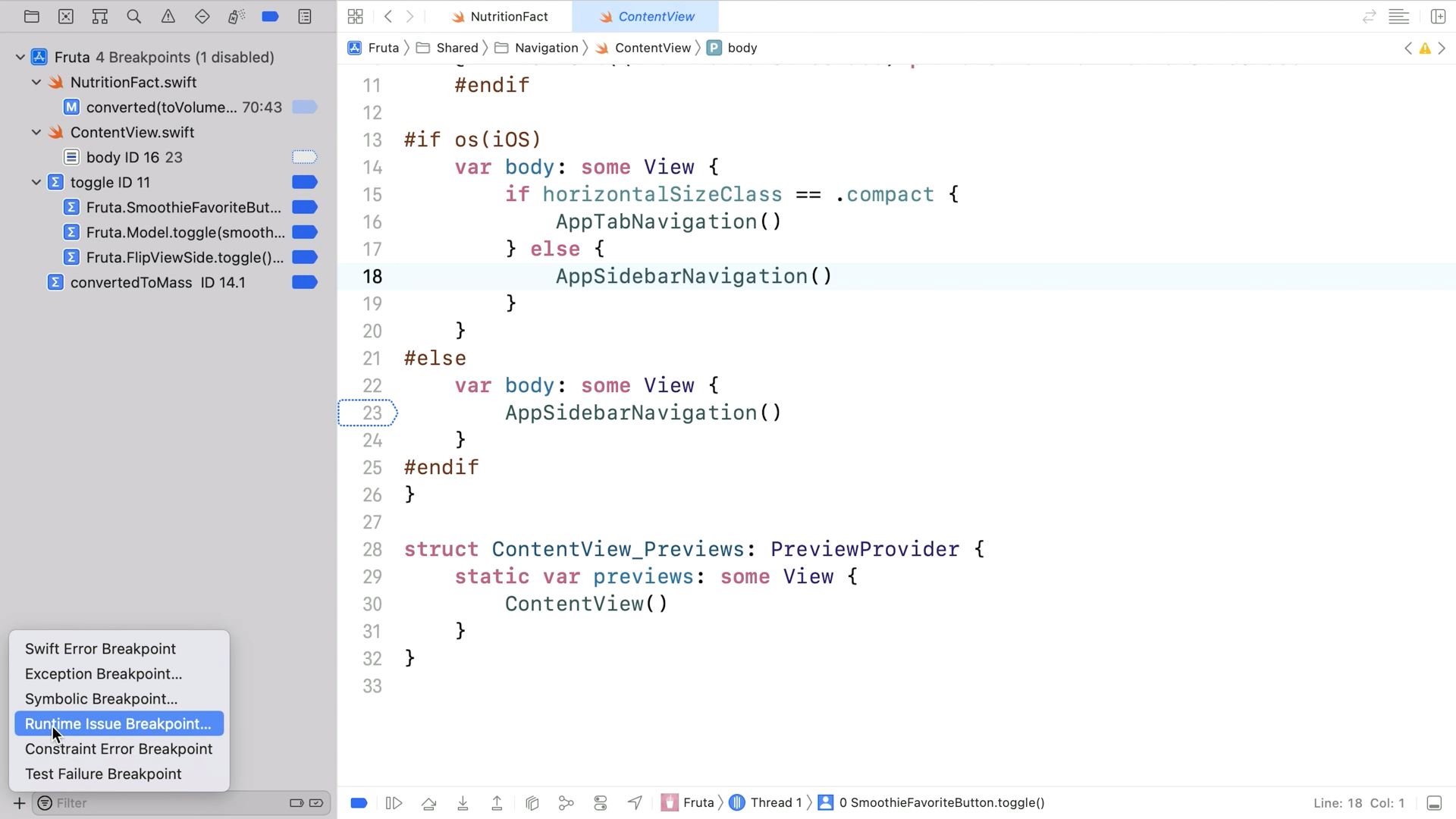The image size is (1456, 819).
Task: Click the yellow warning issue icon
Action: pos(1425,49)
